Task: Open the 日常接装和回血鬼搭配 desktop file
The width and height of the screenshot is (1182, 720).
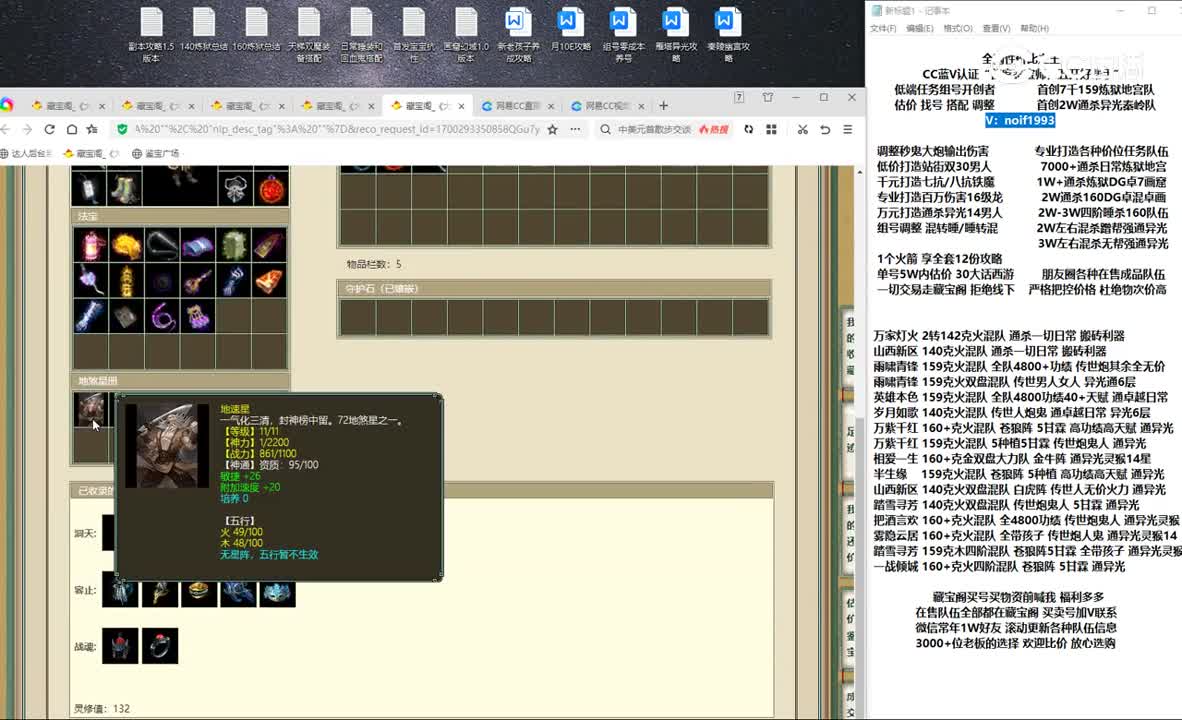Action: coord(361,35)
